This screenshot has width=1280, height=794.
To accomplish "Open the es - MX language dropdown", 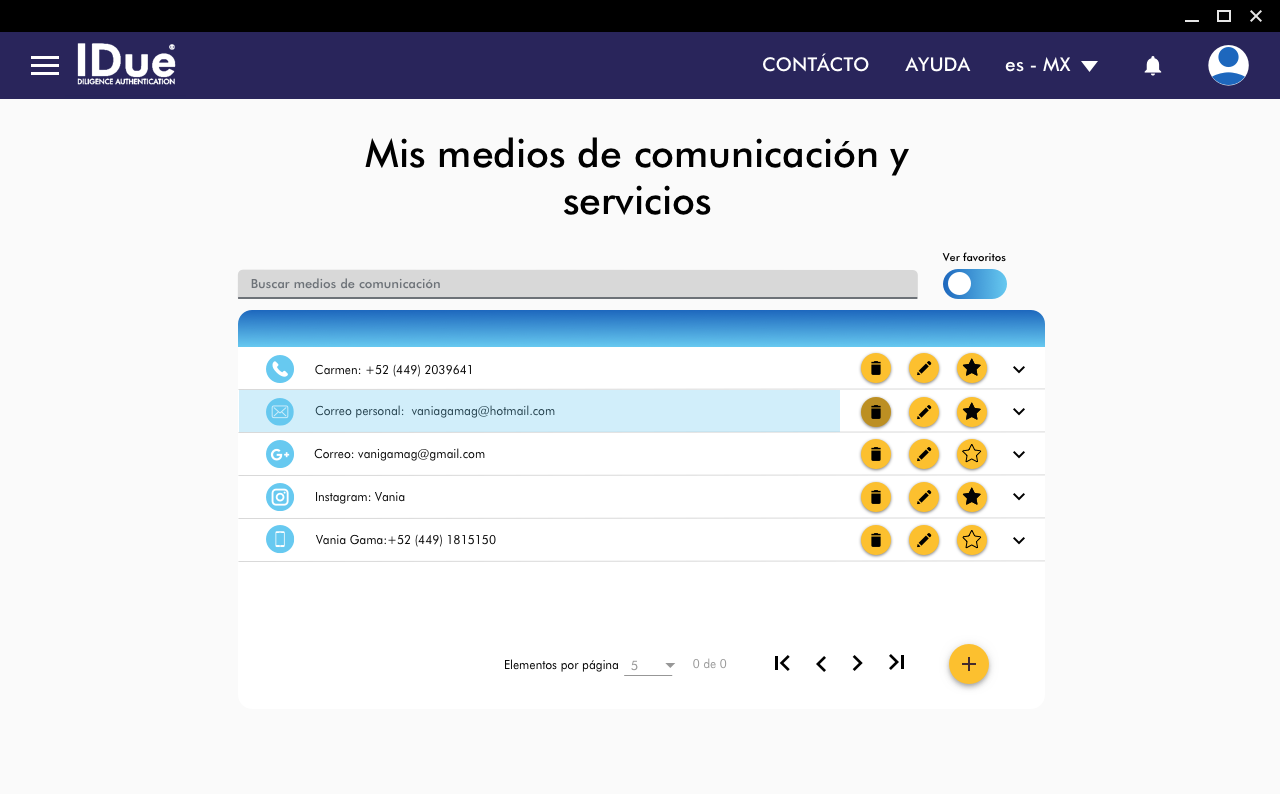I will (x=1051, y=66).
